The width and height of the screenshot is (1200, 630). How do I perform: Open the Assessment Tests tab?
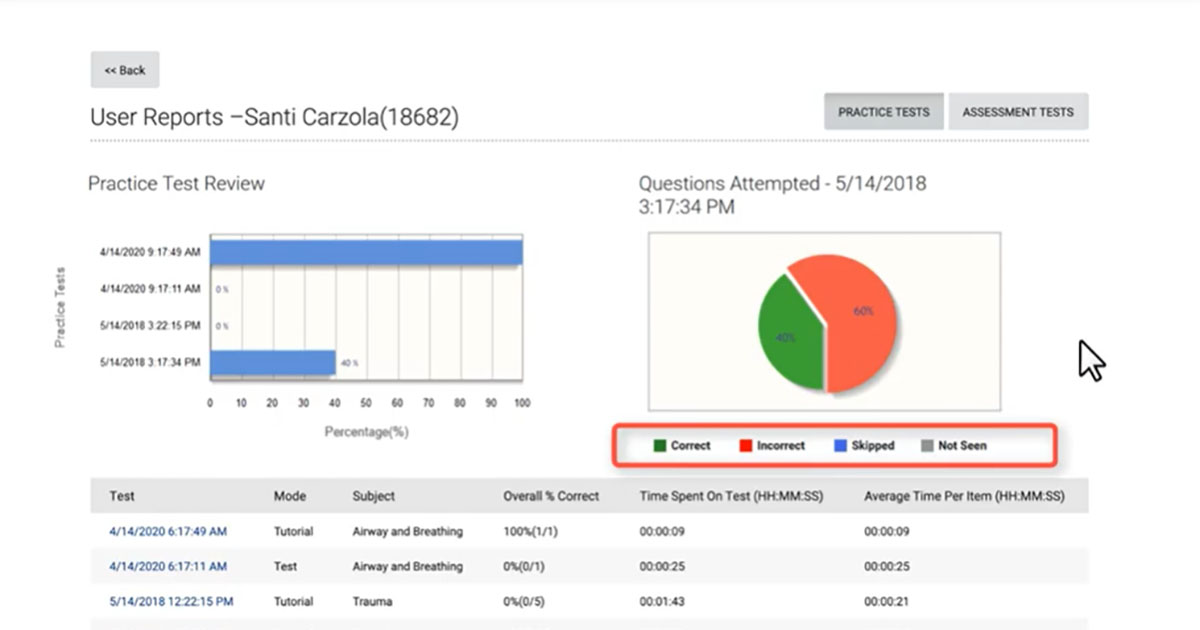tap(1018, 112)
